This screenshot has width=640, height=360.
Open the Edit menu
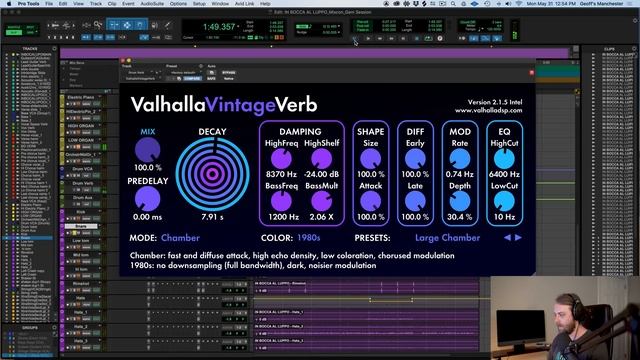coord(63,4)
